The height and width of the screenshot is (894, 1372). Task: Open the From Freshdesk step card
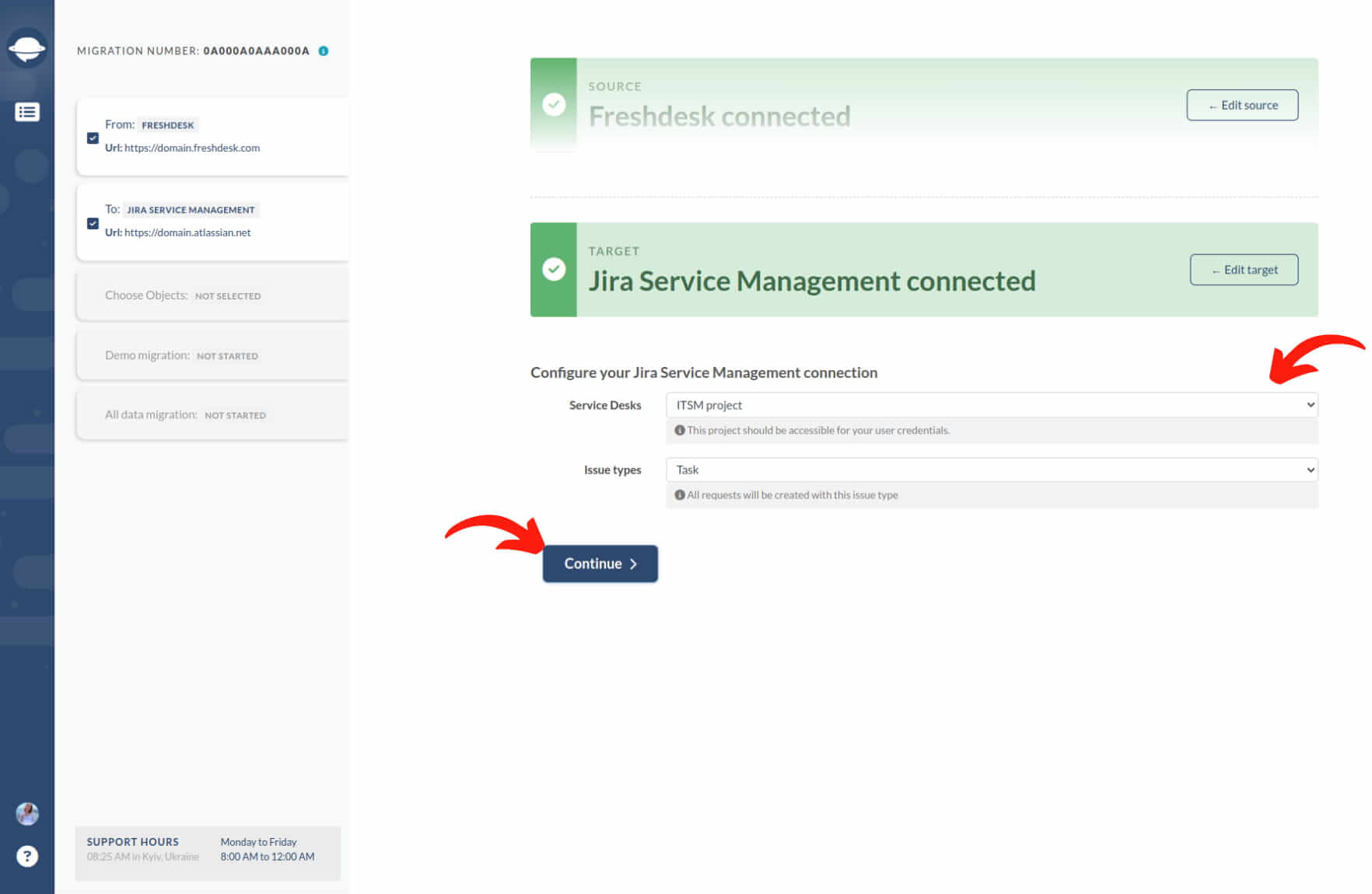click(212, 136)
